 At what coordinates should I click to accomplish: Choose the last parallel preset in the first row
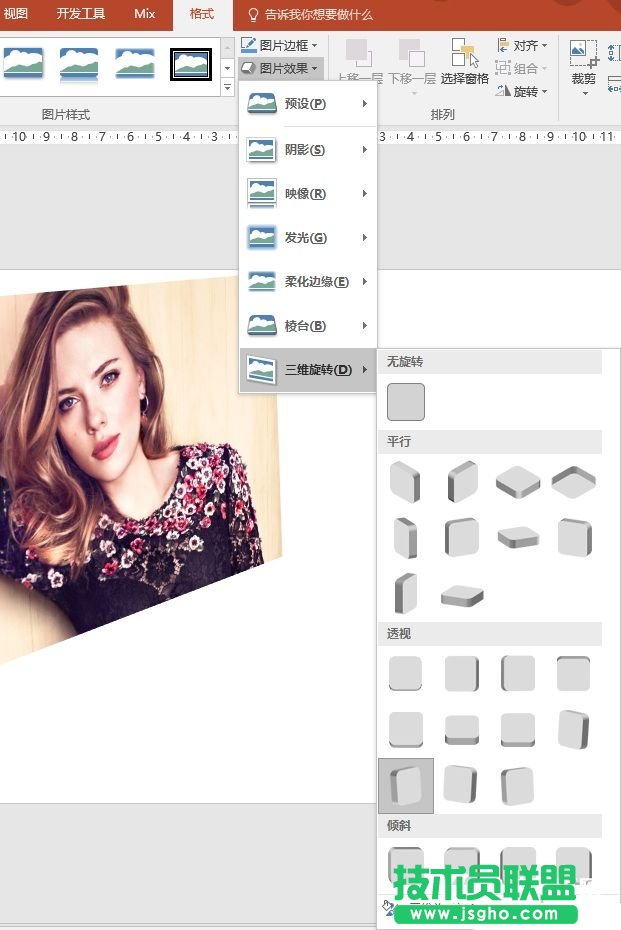[573, 482]
